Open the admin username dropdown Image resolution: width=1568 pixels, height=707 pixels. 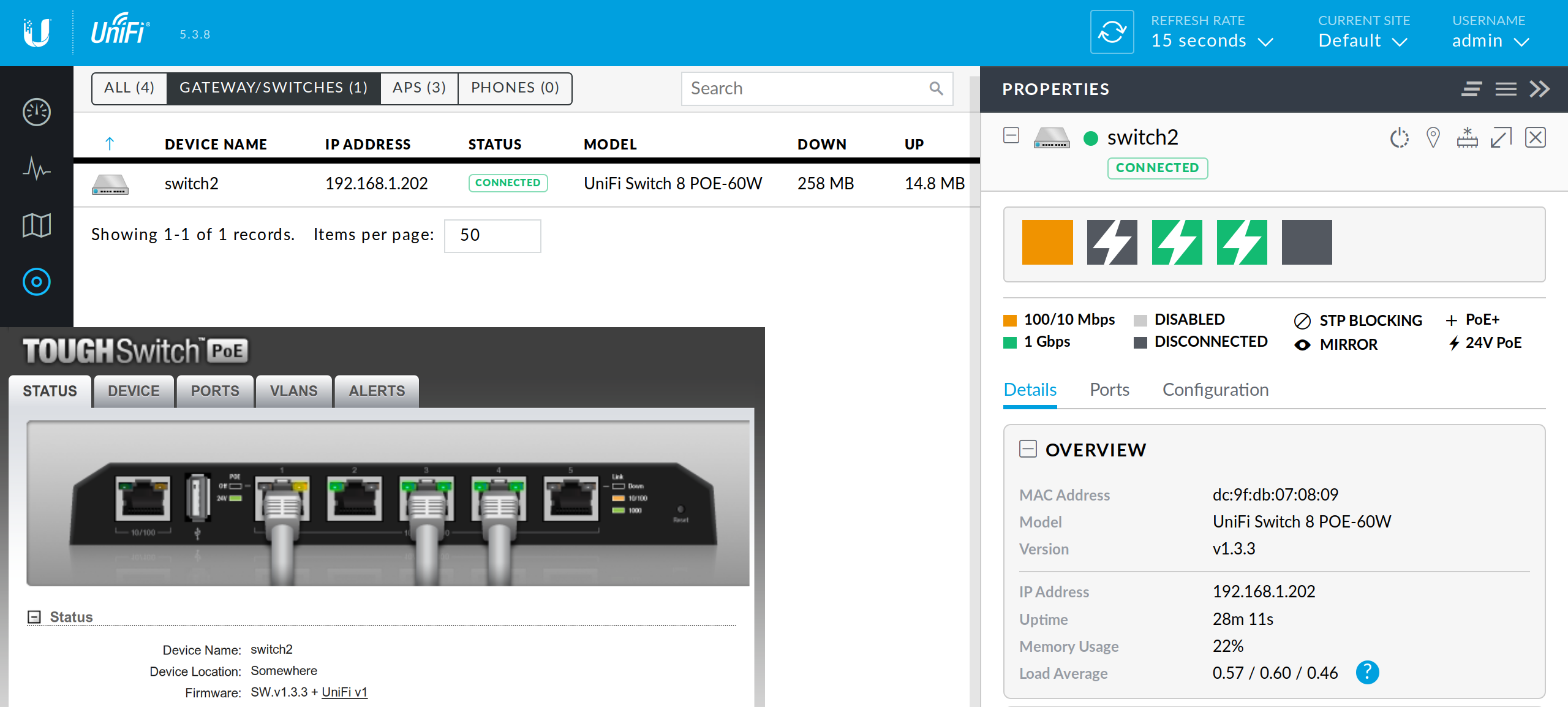[1490, 40]
